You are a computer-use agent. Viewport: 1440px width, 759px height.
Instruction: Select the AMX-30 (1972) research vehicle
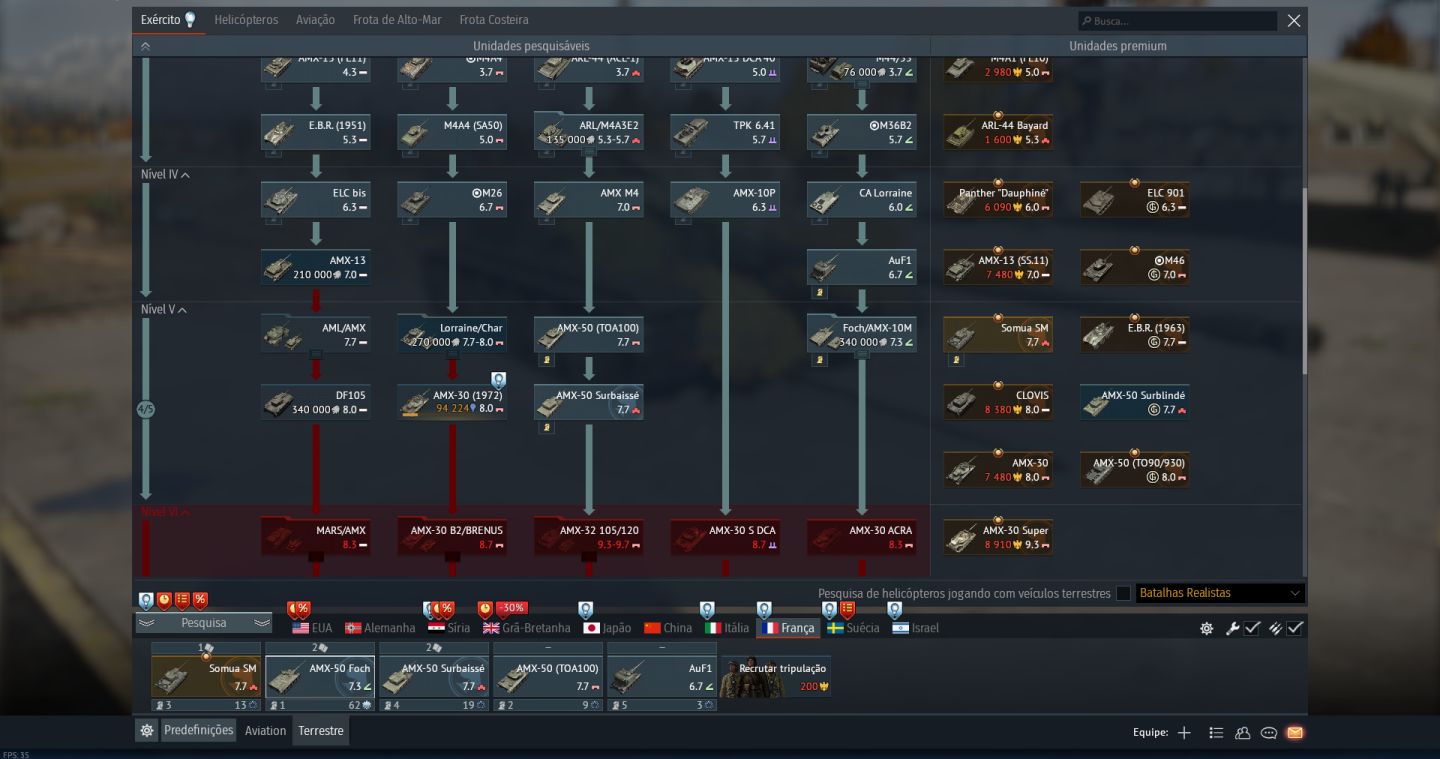click(452, 402)
